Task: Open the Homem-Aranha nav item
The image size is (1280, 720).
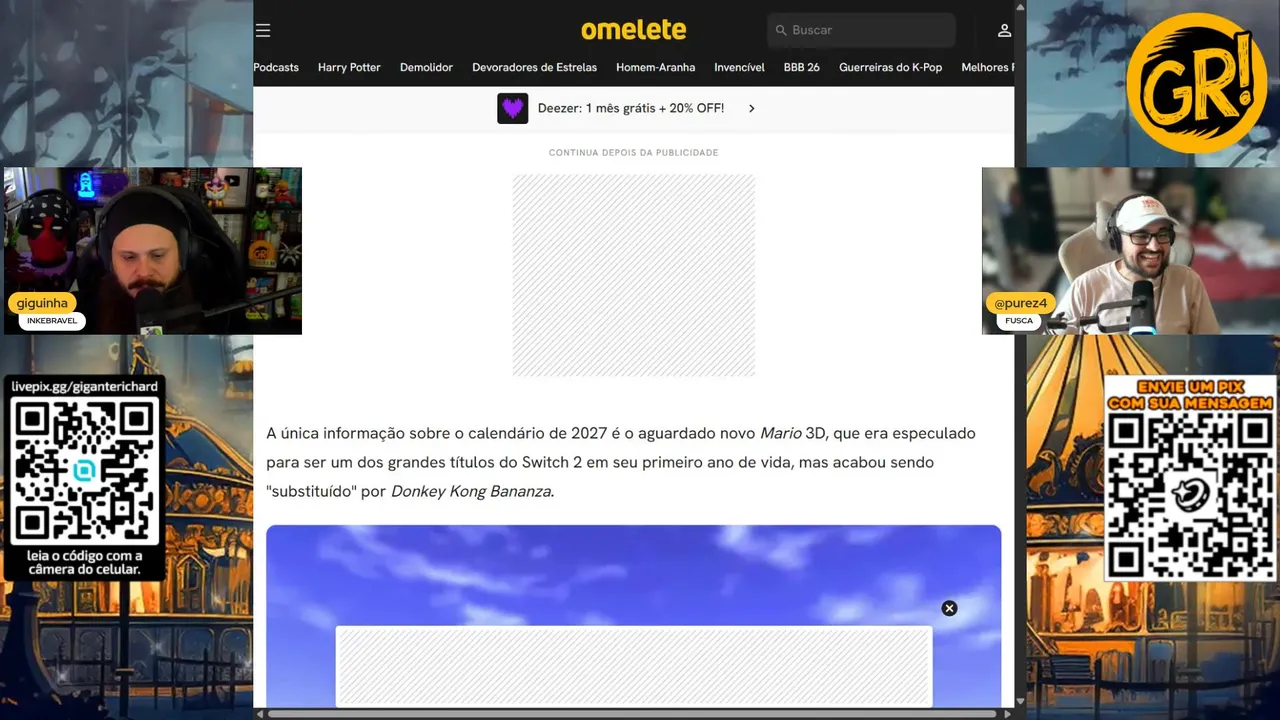Action: point(655,67)
